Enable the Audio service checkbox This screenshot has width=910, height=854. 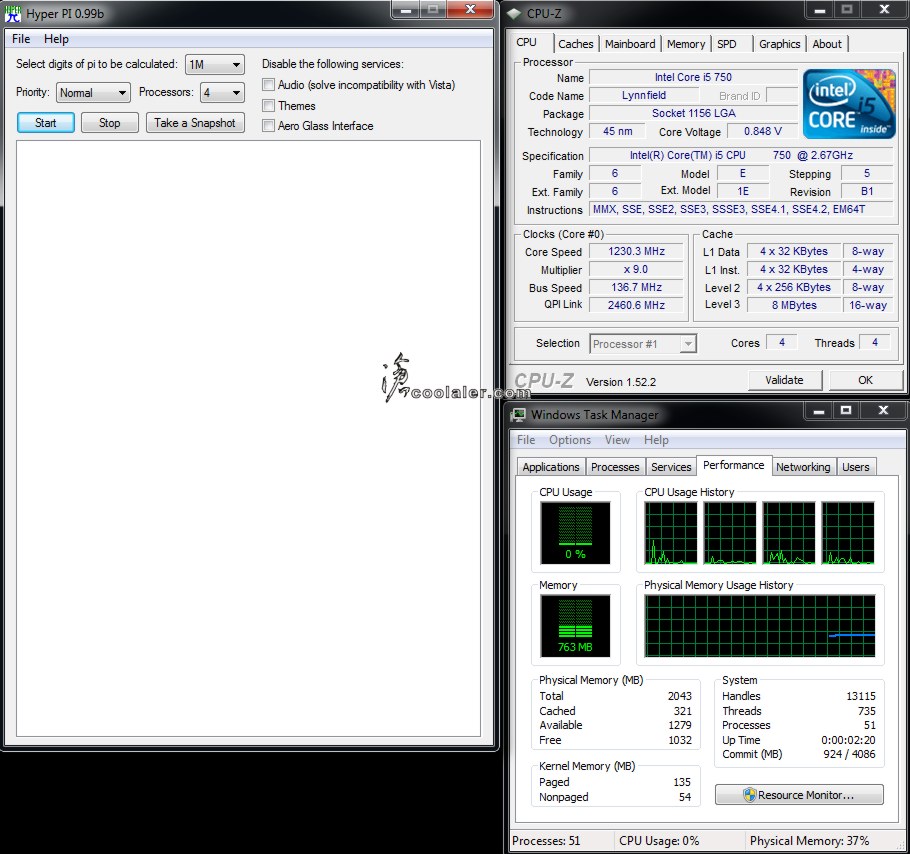pyautogui.click(x=268, y=85)
